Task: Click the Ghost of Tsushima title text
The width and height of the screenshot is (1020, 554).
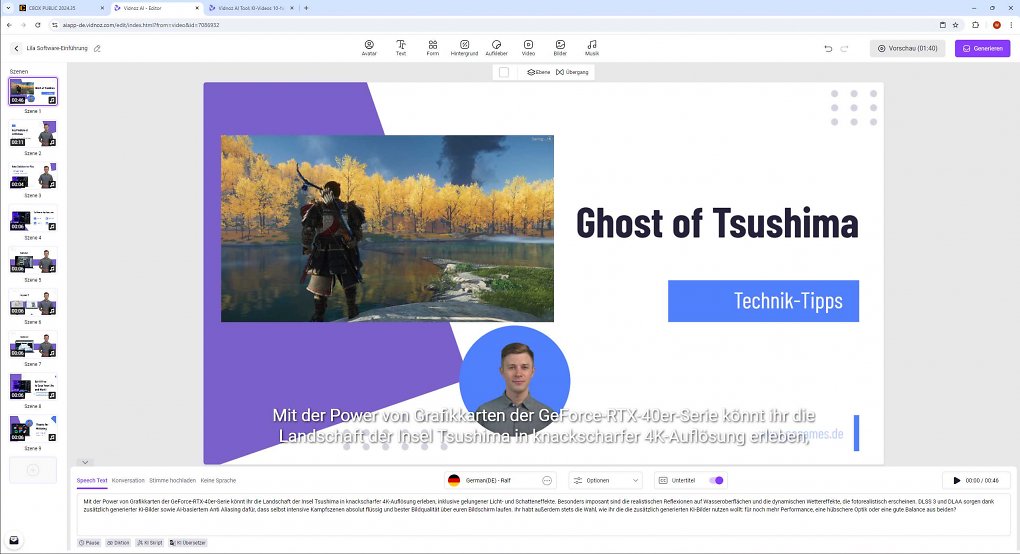Action: 717,223
